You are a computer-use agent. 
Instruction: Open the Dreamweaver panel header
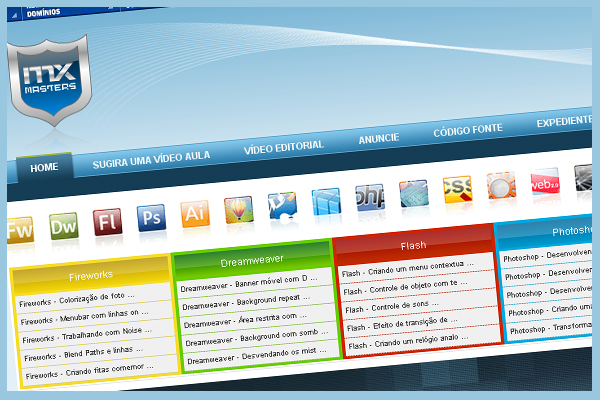tap(252, 260)
